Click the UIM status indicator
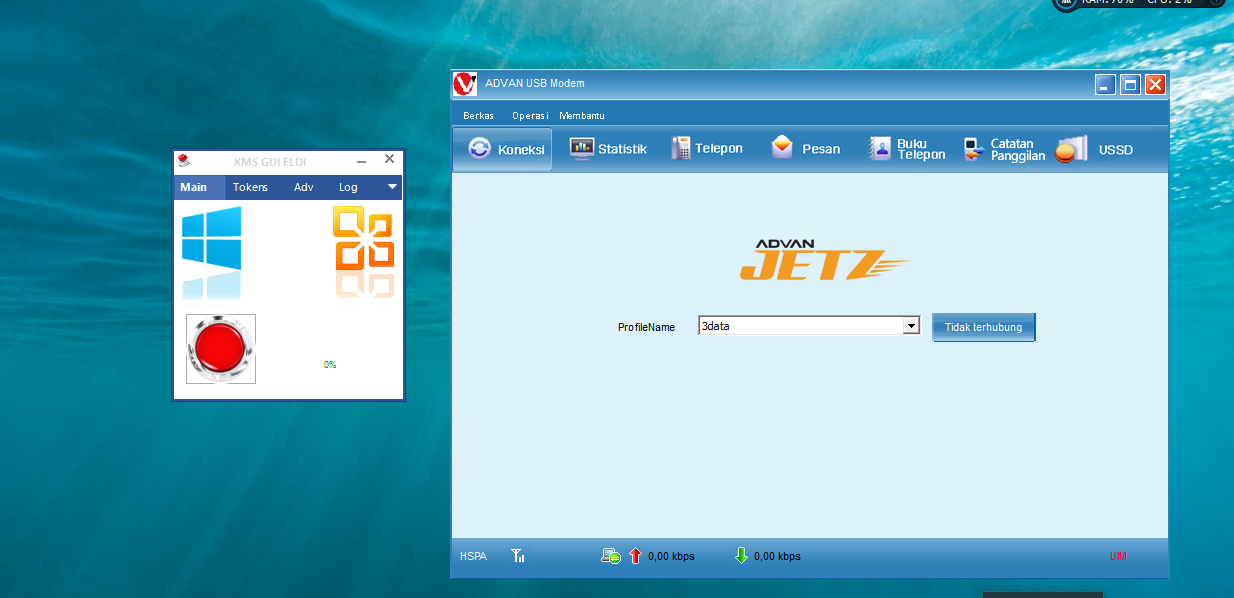 pyautogui.click(x=1118, y=556)
